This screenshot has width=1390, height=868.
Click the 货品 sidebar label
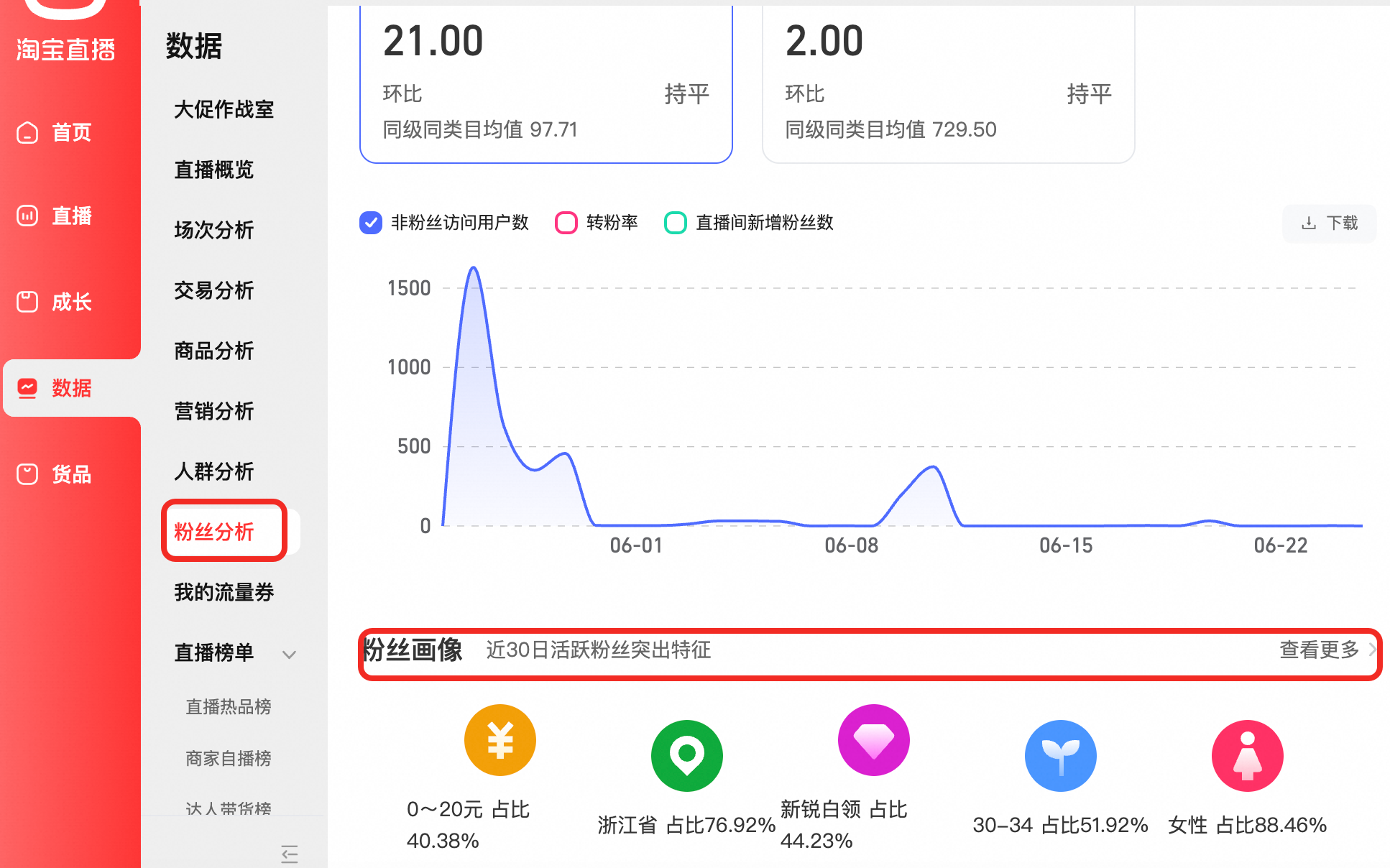(x=72, y=474)
